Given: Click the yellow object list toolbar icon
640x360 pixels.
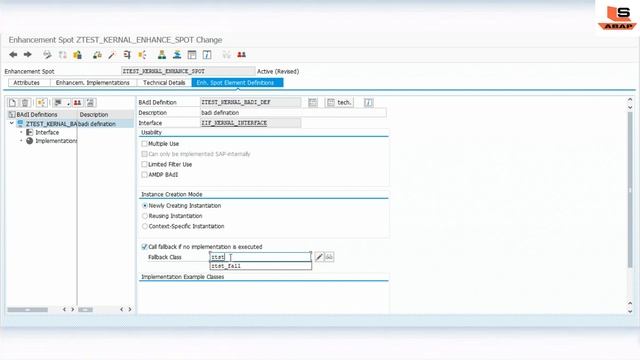Looking at the screenshot, I should pos(142,55).
